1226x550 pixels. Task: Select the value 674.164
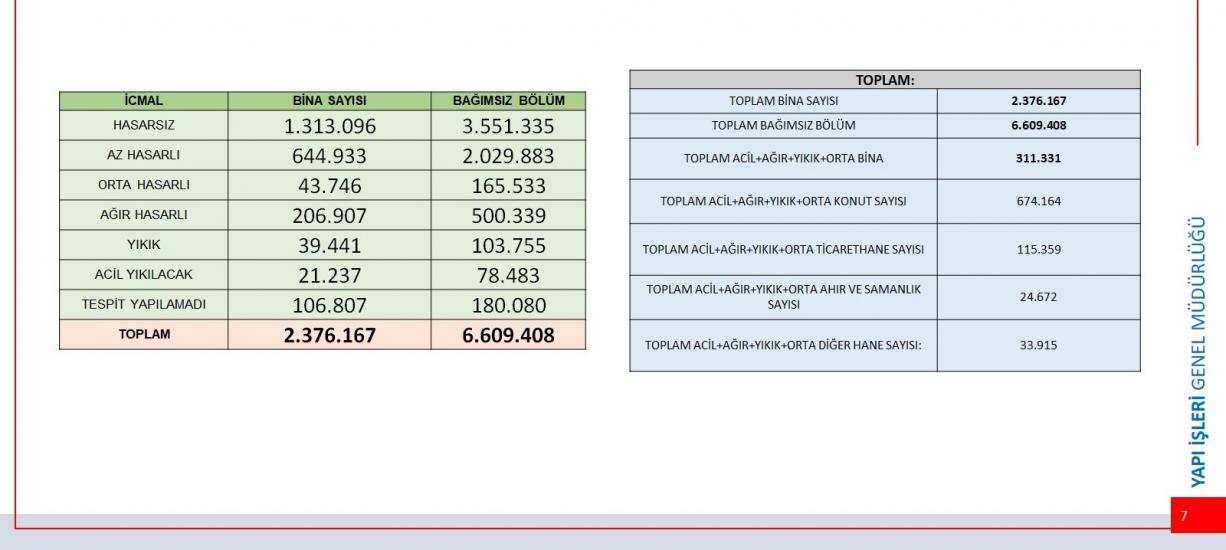(x=1039, y=201)
